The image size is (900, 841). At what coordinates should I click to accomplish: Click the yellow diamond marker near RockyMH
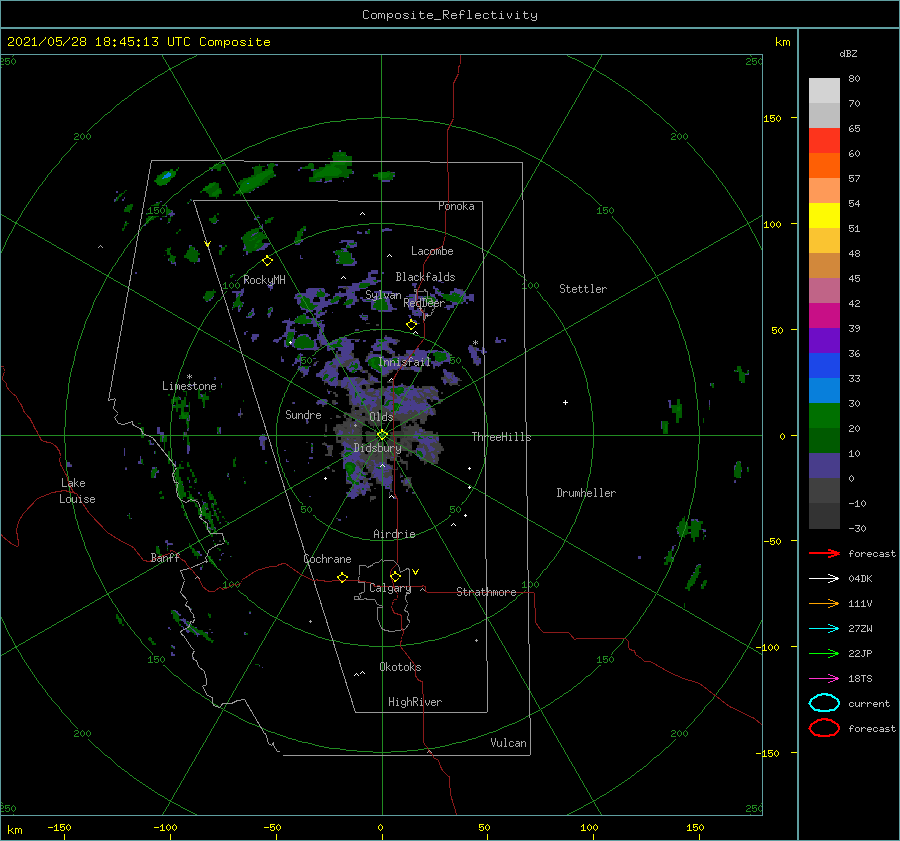coord(267,261)
